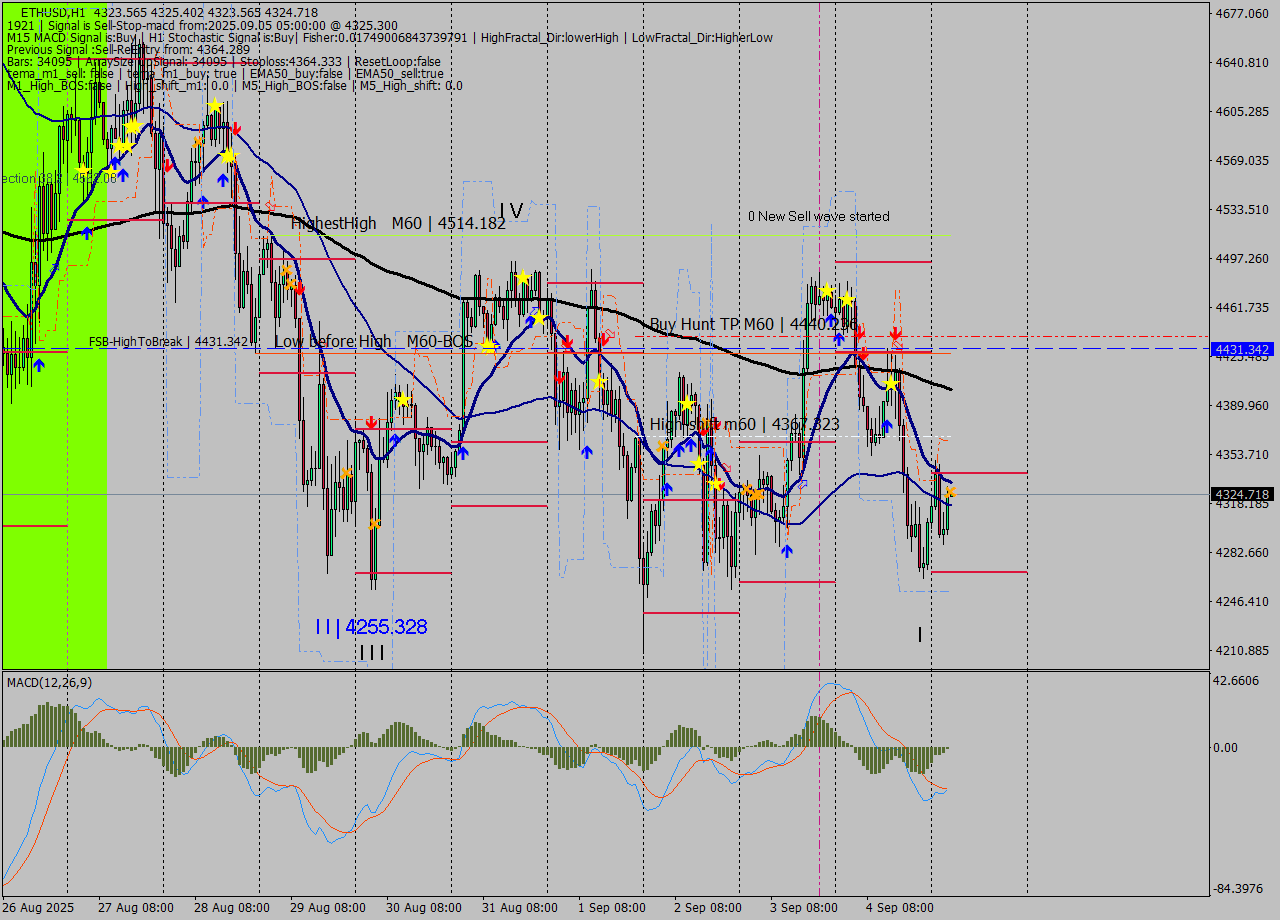The image size is (1280, 920).
Task: Click the blue 4431.342 price axis tag
Action: click(x=1241, y=349)
